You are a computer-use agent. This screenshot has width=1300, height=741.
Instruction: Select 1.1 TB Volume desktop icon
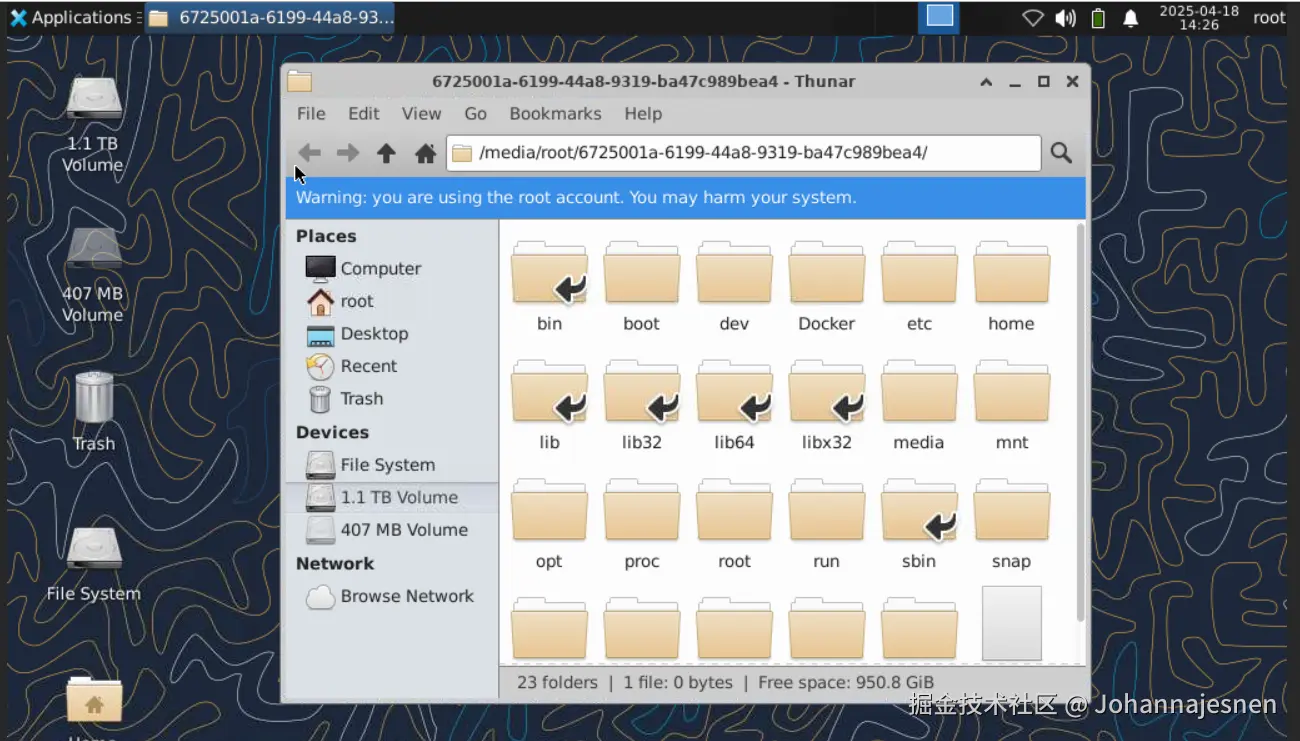point(93,125)
